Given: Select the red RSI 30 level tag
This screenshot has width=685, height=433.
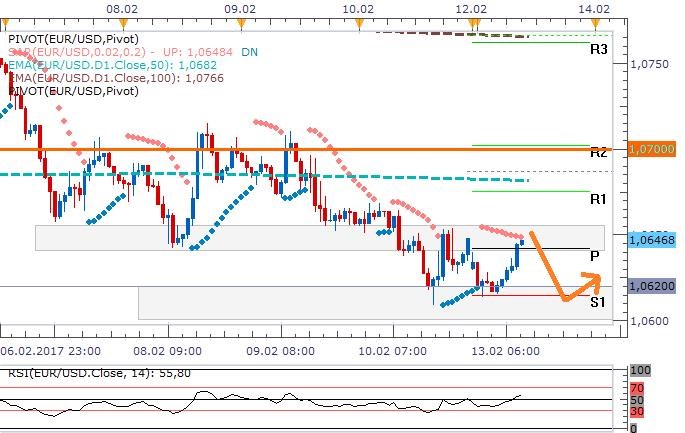Looking at the screenshot, I should (636, 411).
